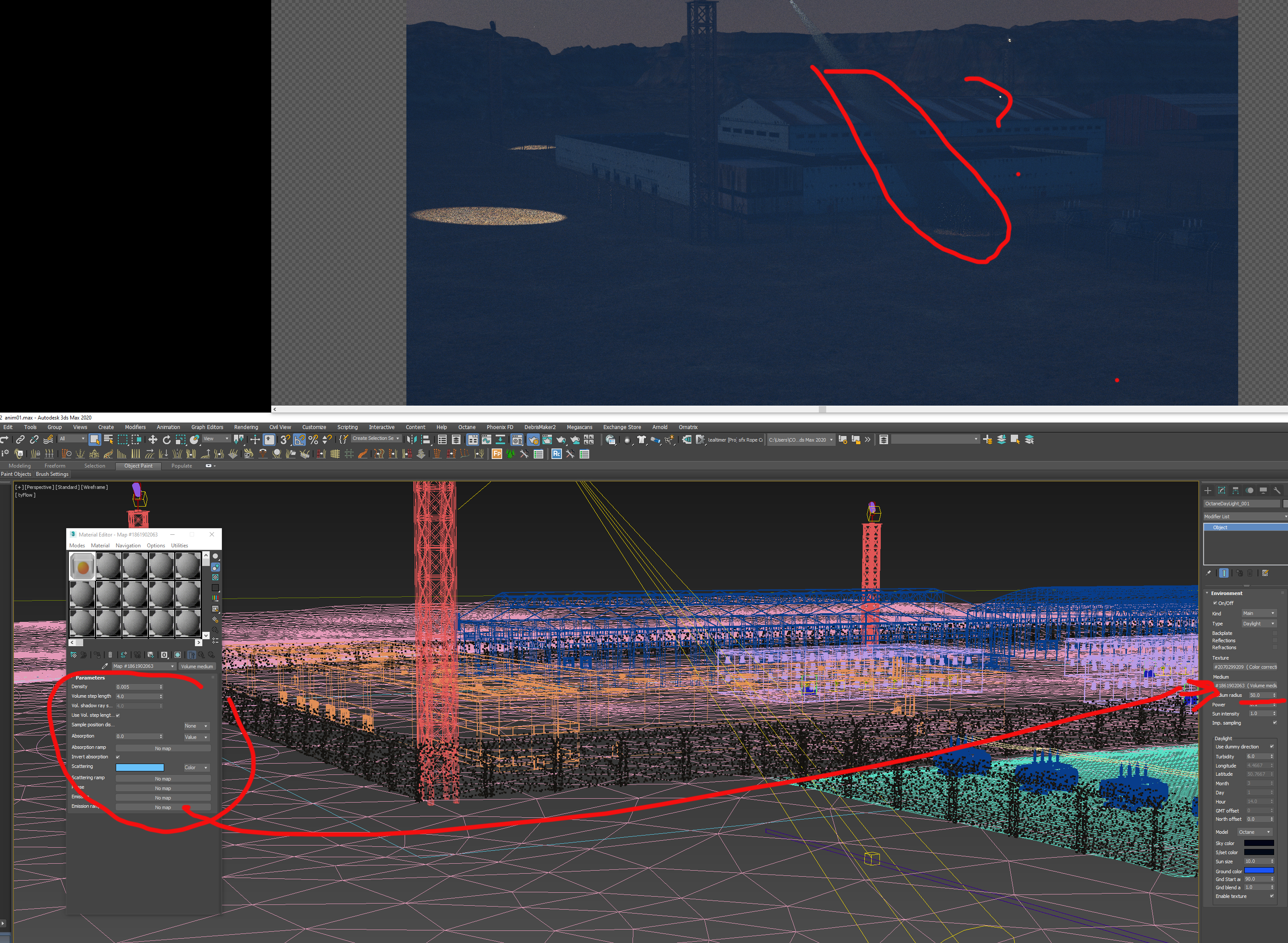Uncheck Invert absorption checkbox
The width and height of the screenshot is (1288, 943).
tap(118, 757)
